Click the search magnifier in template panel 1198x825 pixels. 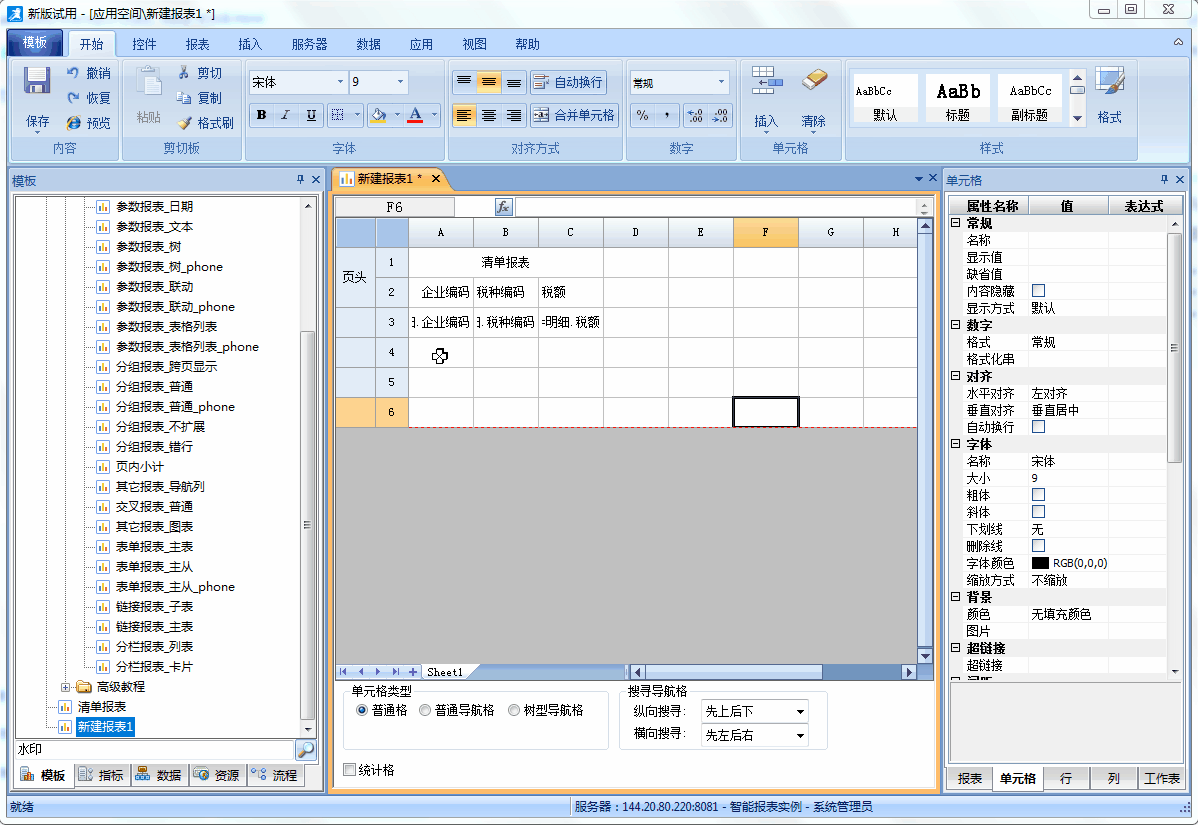[305, 749]
